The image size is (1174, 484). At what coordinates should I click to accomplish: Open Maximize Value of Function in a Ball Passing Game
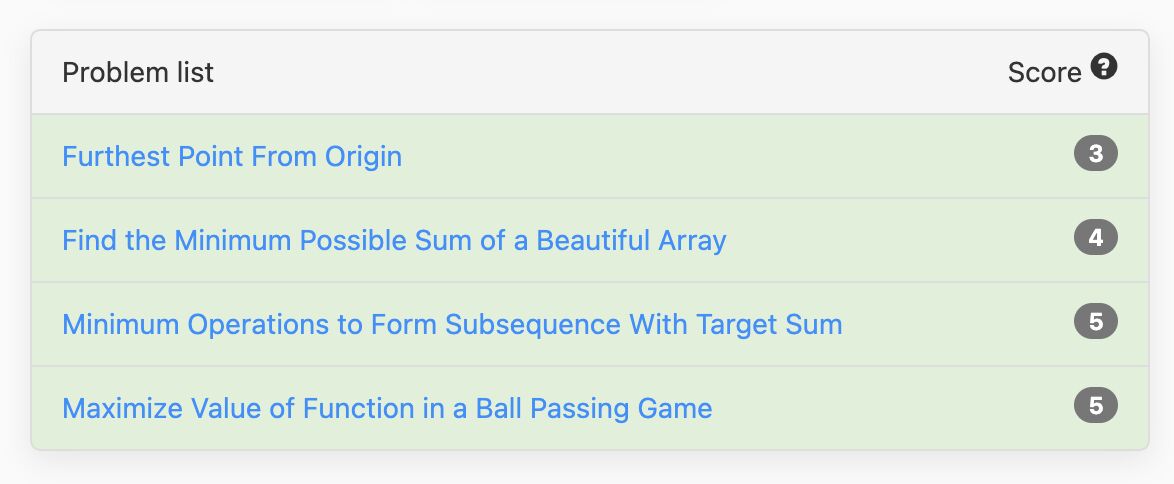click(x=387, y=408)
